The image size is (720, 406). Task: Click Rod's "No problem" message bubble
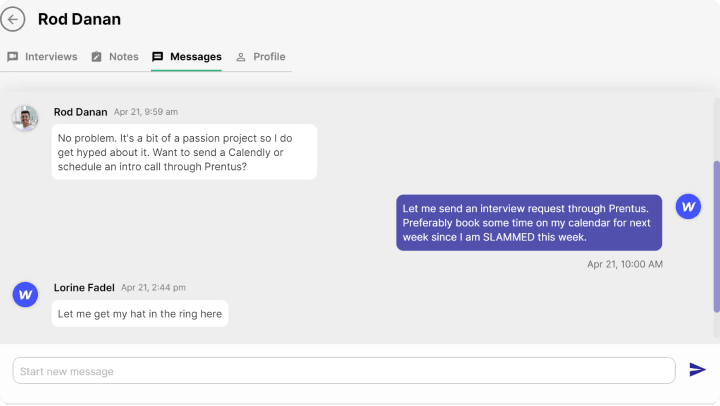pyautogui.click(x=184, y=152)
